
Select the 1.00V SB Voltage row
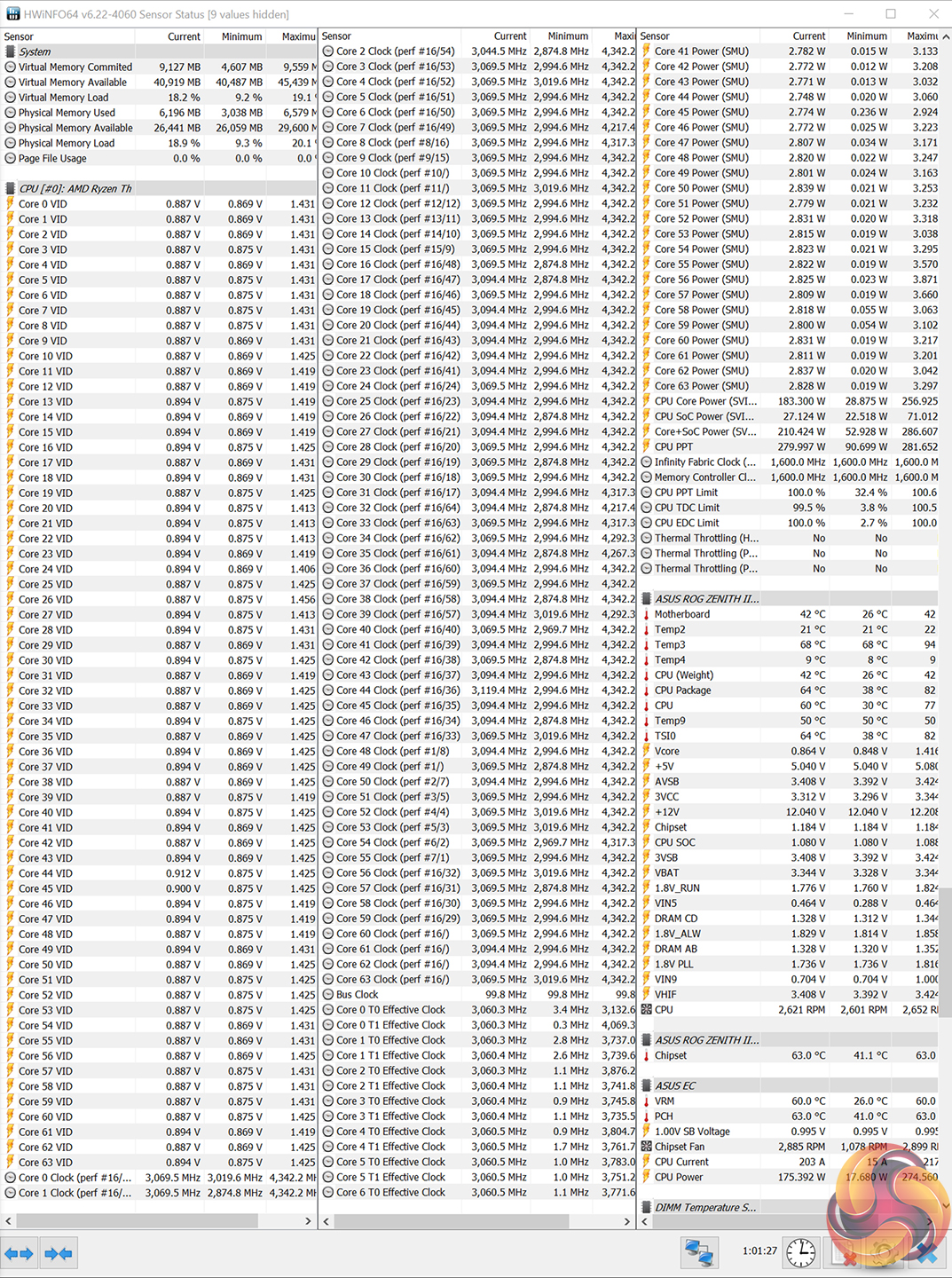click(788, 1132)
